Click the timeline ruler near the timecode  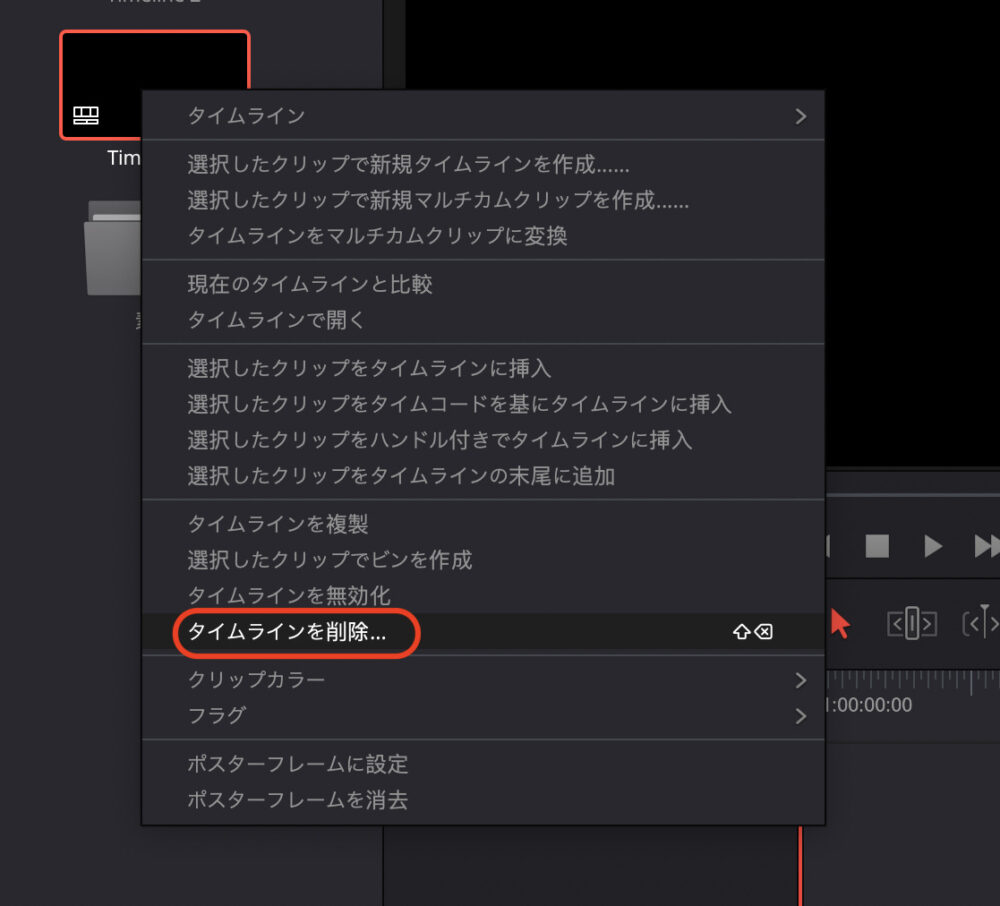coord(910,680)
